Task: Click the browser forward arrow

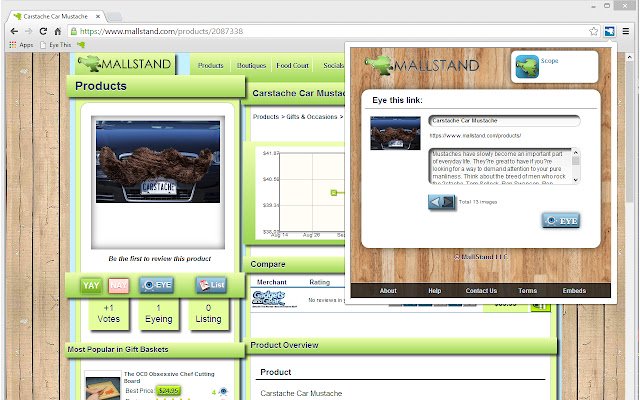Action: tap(28, 31)
